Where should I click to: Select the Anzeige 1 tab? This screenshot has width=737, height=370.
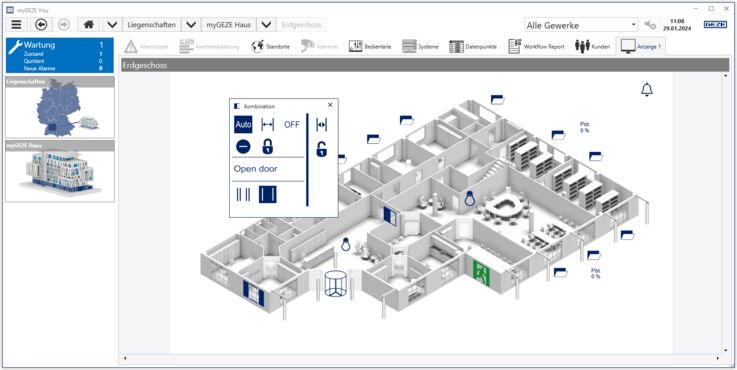pos(641,47)
